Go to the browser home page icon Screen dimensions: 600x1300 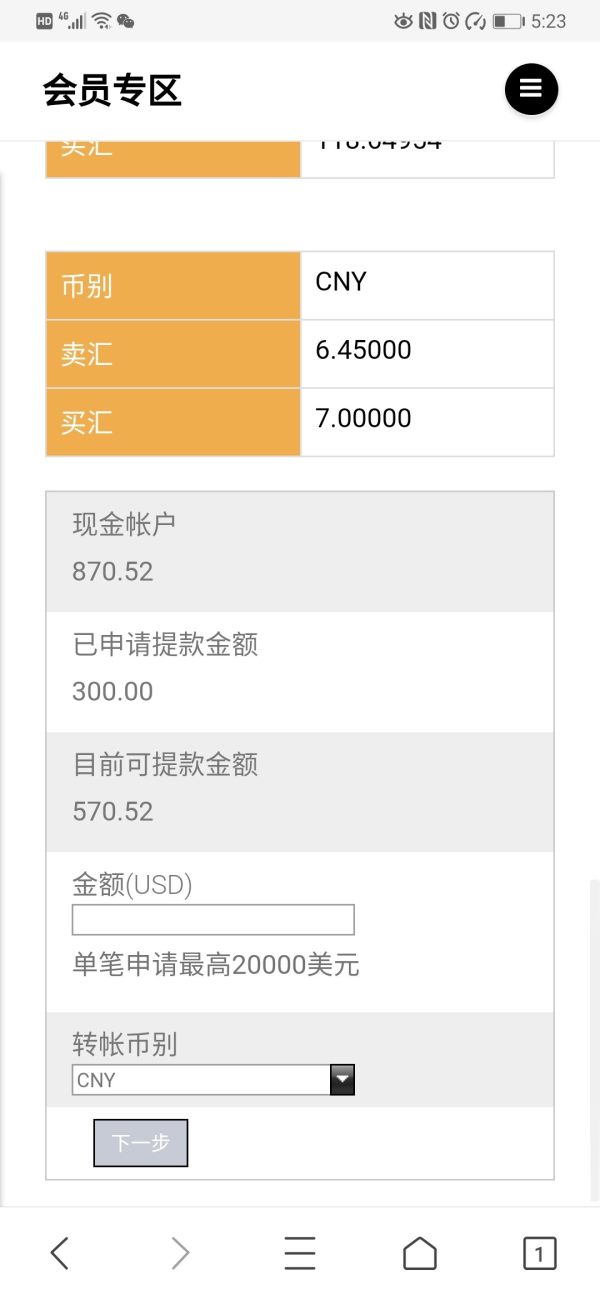(x=420, y=1252)
